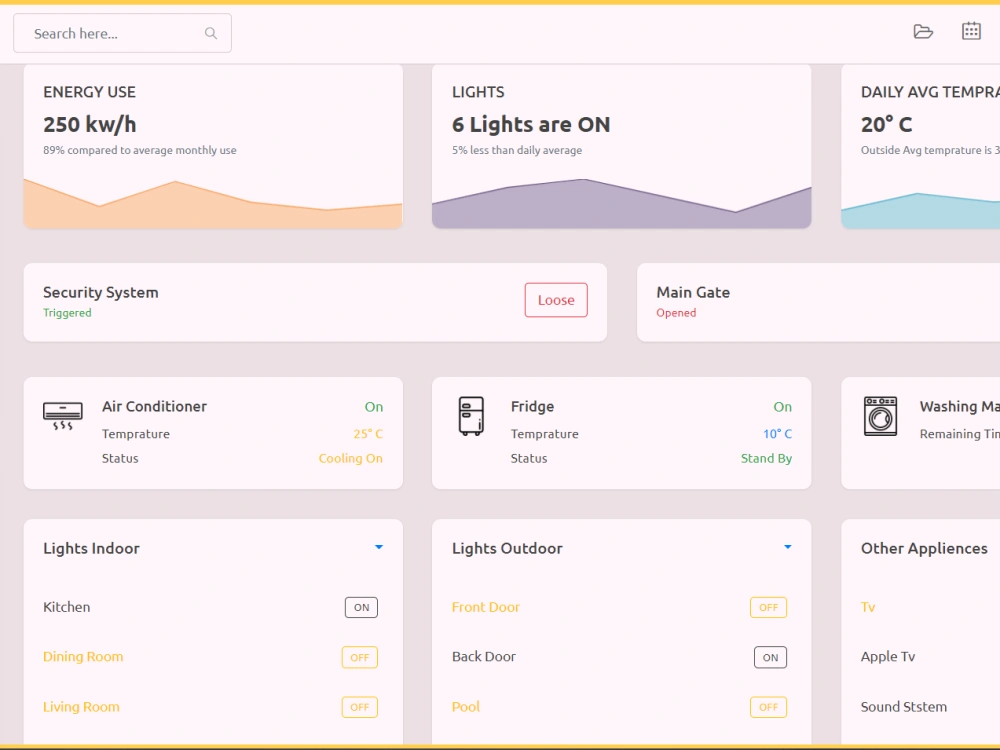This screenshot has height=750, width=1000.
Task: Click the '10° C' fridge temperature
Action: click(x=777, y=434)
